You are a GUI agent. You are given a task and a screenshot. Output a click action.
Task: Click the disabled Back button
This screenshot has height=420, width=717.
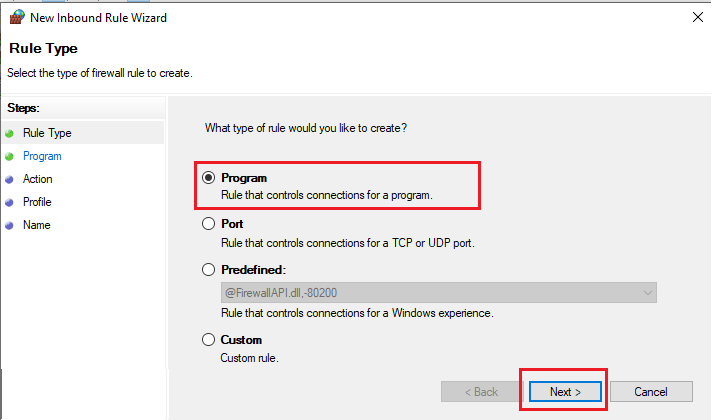point(482,392)
